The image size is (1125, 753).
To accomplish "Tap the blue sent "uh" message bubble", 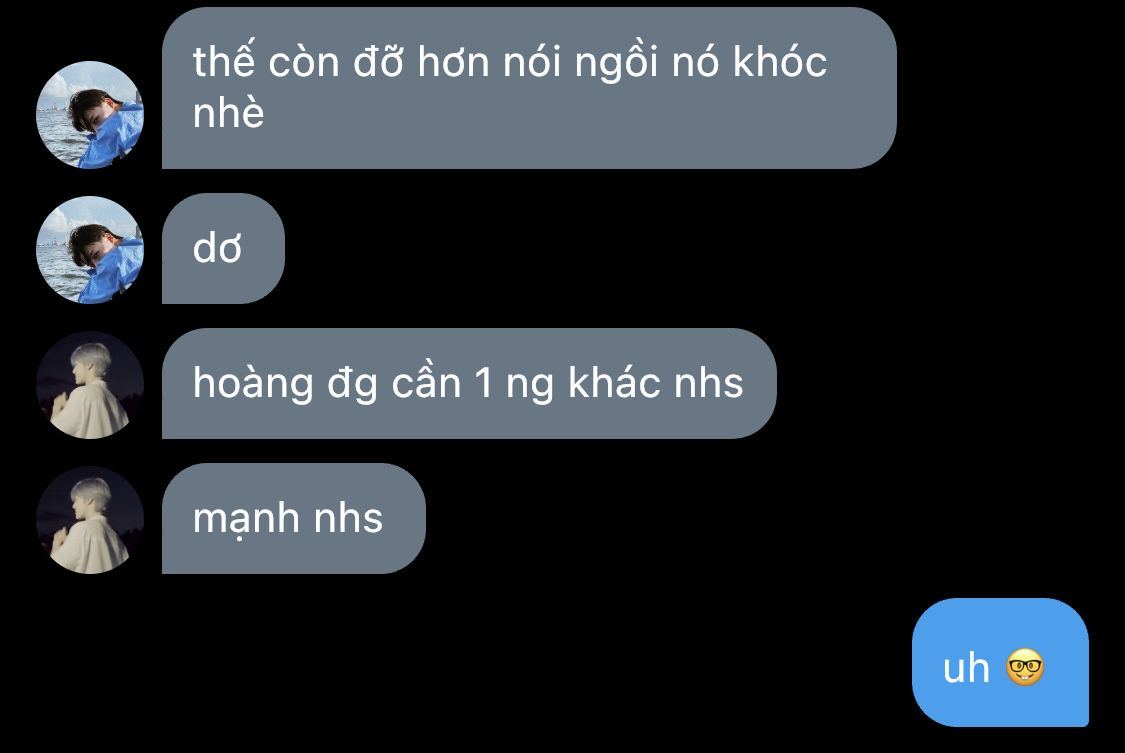I will [x=1000, y=662].
